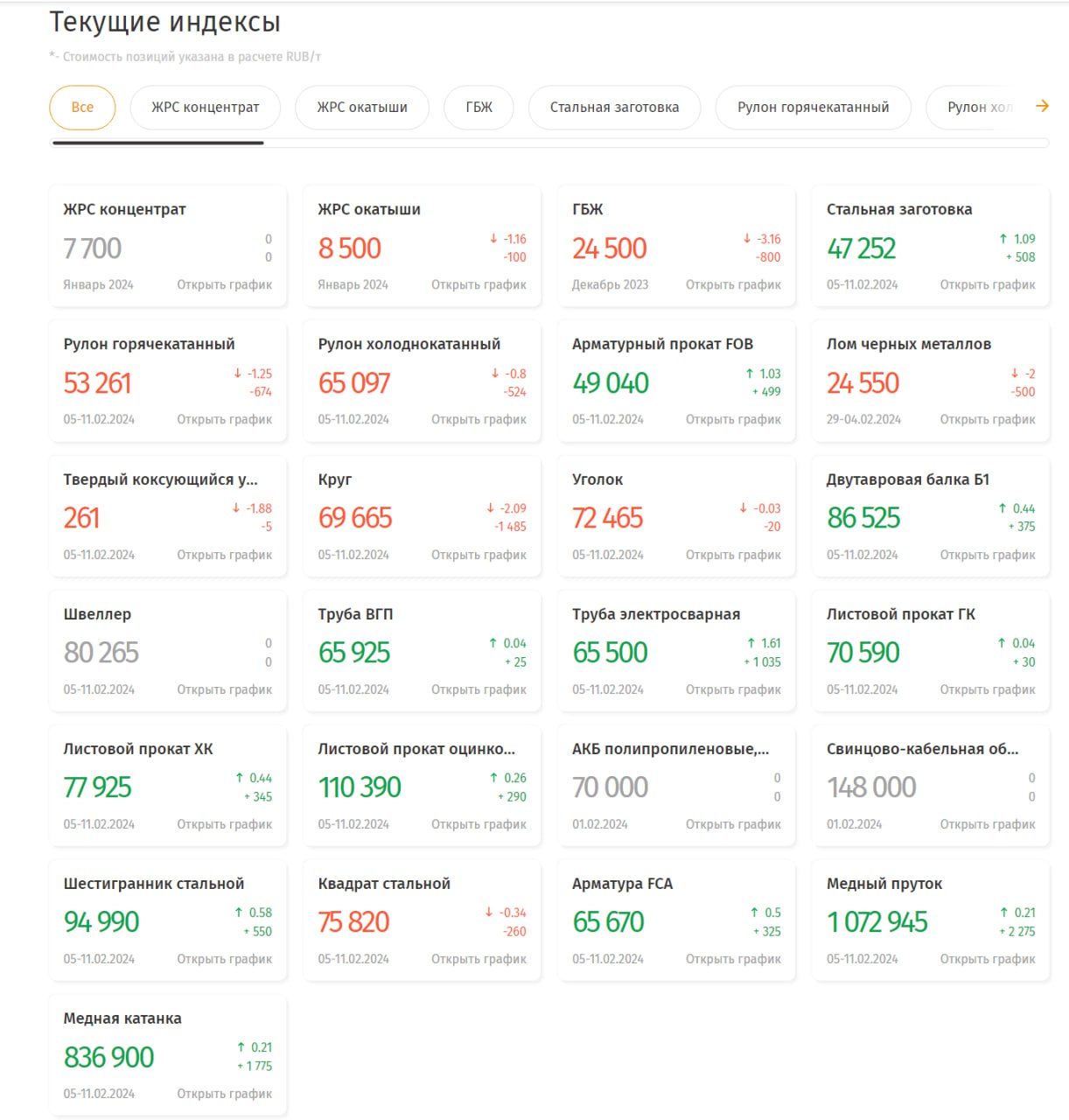Click the red down arrow on Квадрат стальной card
The width and height of the screenshot is (1069, 1120).
click(489, 913)
